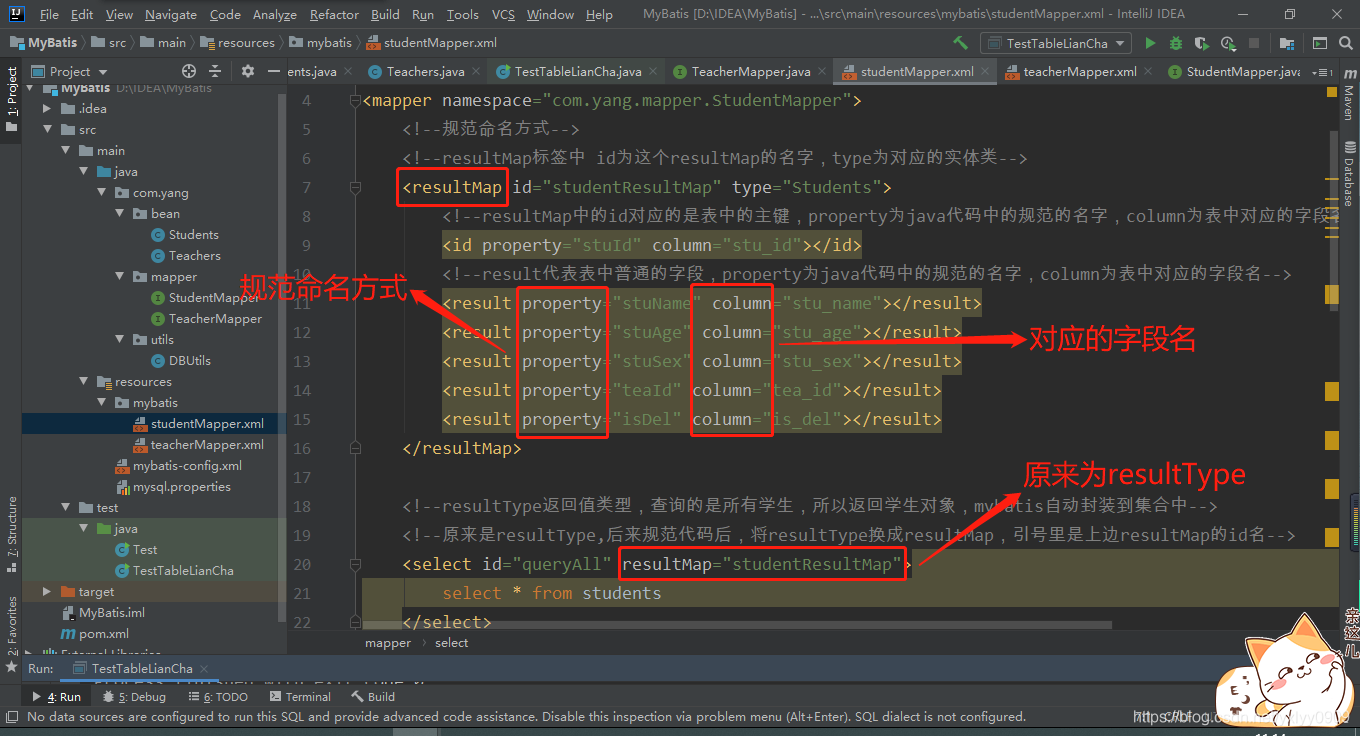Open the Structure side tool button
1360x736 pixels.
pos(12,533)
